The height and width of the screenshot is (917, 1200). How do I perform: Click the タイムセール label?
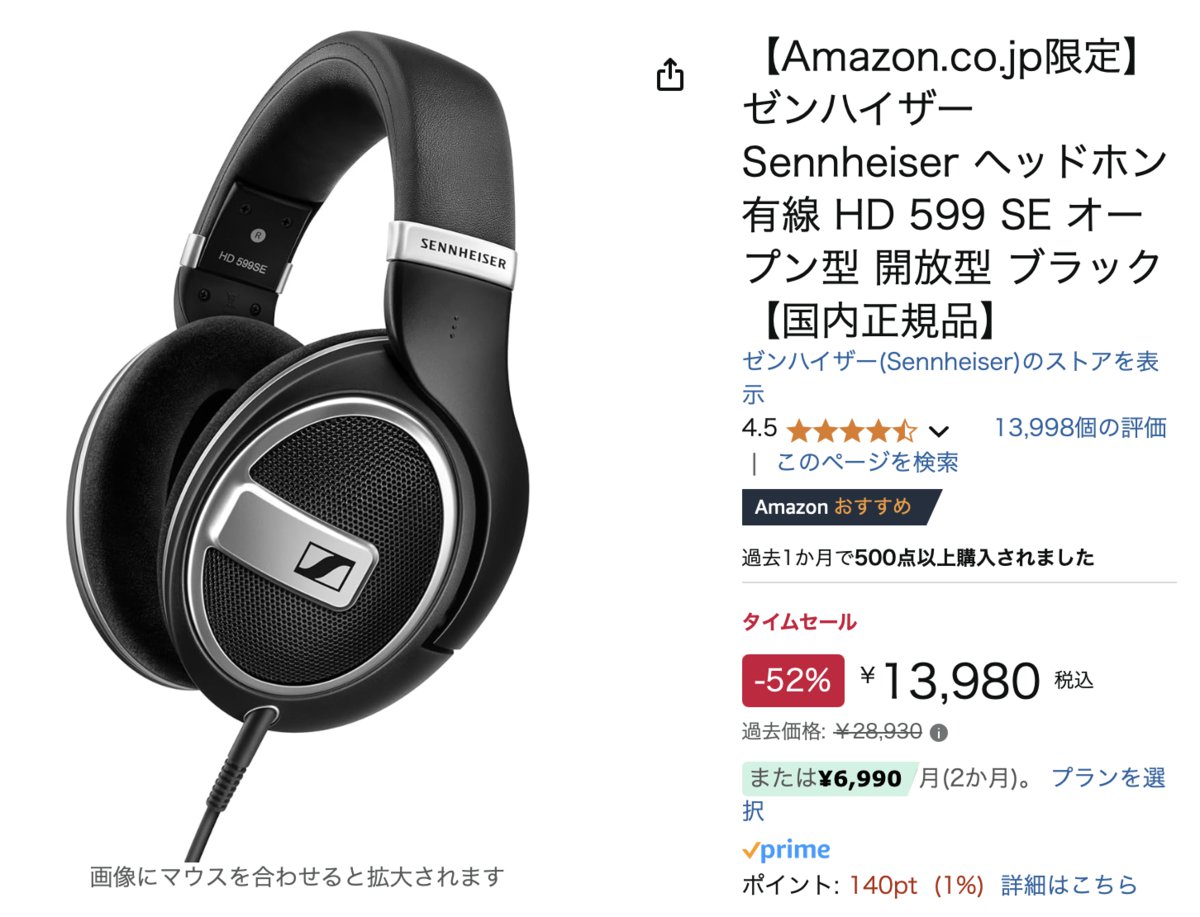pos(799,622)
